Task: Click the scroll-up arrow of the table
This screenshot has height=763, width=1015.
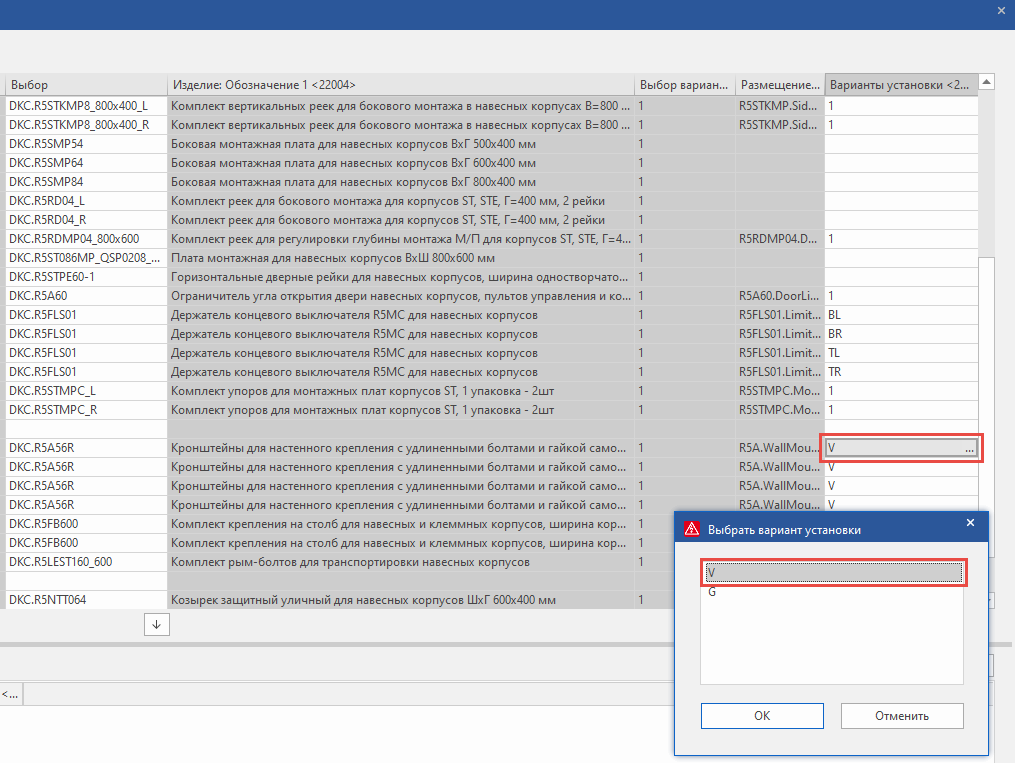Action: pos(986,82)
